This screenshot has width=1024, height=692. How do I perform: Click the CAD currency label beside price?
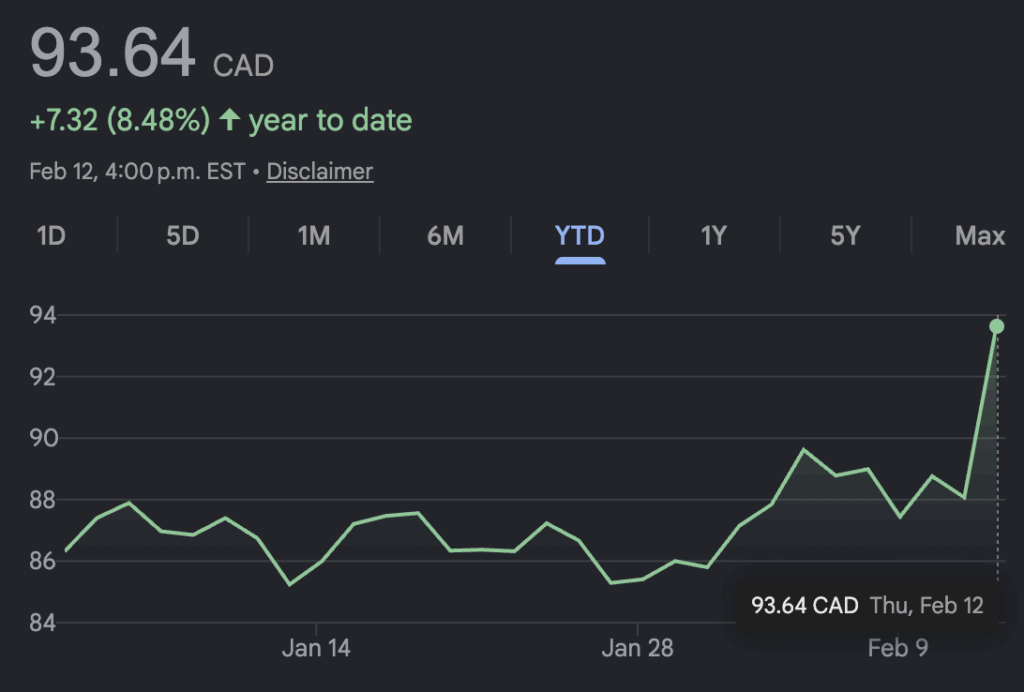click(x=243, y=66)
